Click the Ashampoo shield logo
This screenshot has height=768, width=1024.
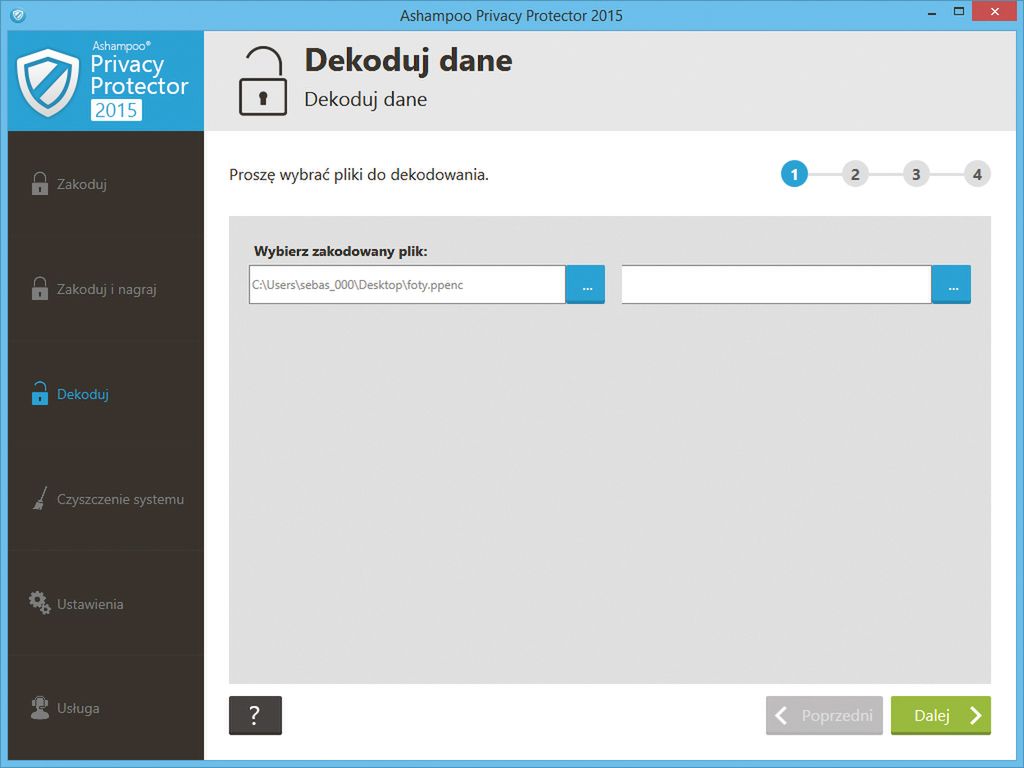(48, 83)
